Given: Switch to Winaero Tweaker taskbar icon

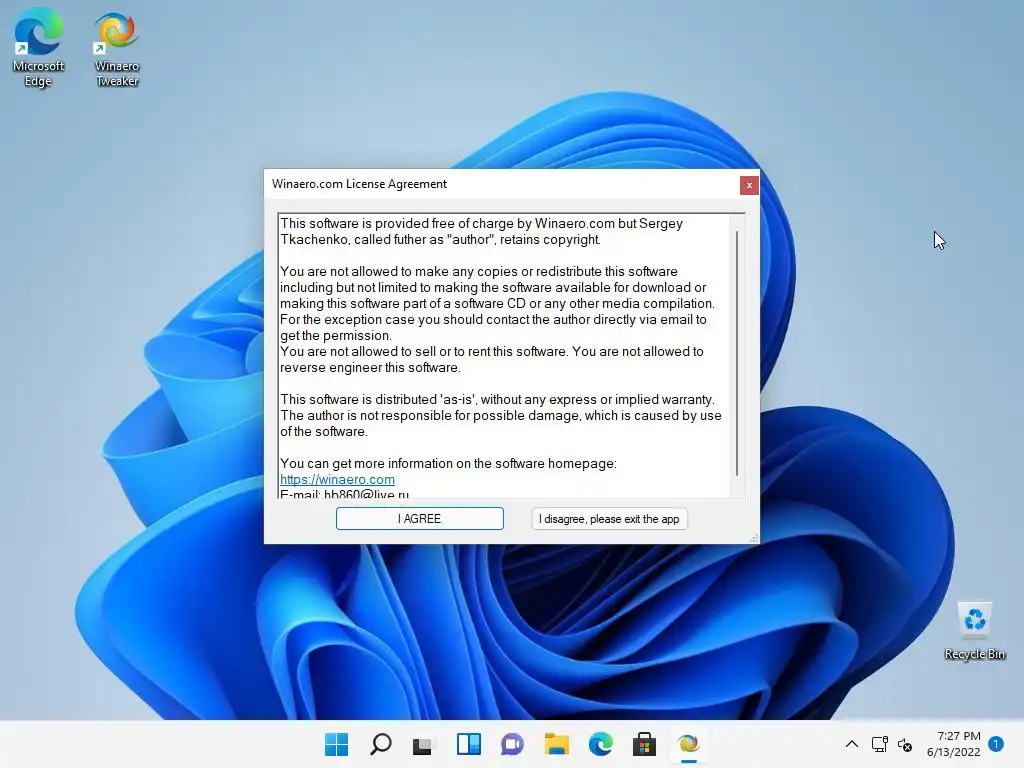Looking at the screenshot, I should (x=688, y=744).
